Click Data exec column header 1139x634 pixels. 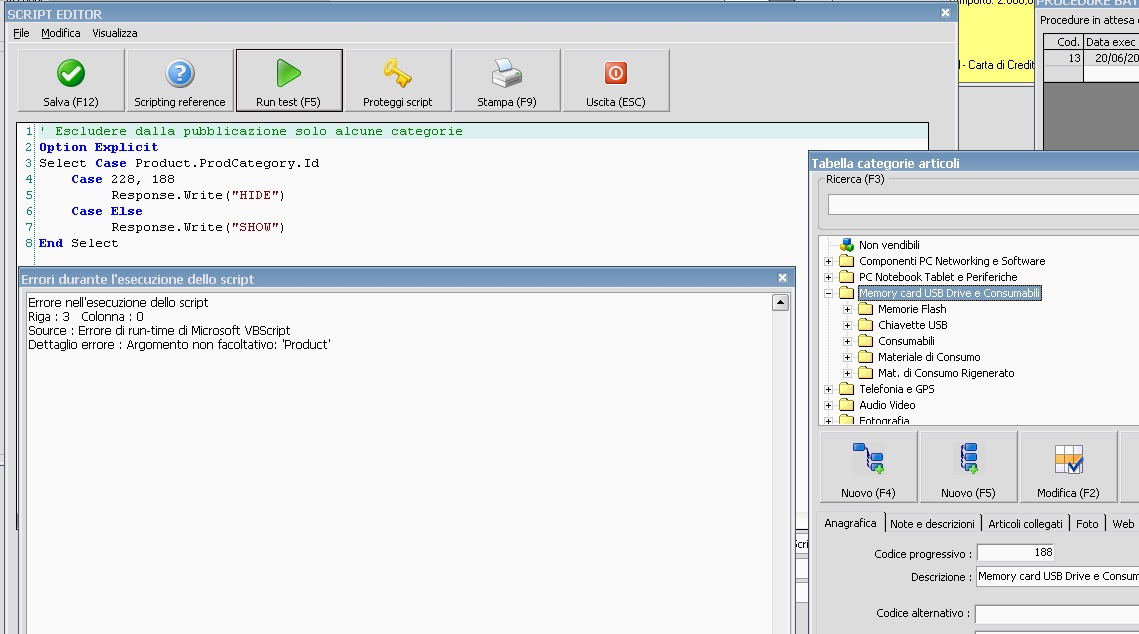tap(1111, 42)
